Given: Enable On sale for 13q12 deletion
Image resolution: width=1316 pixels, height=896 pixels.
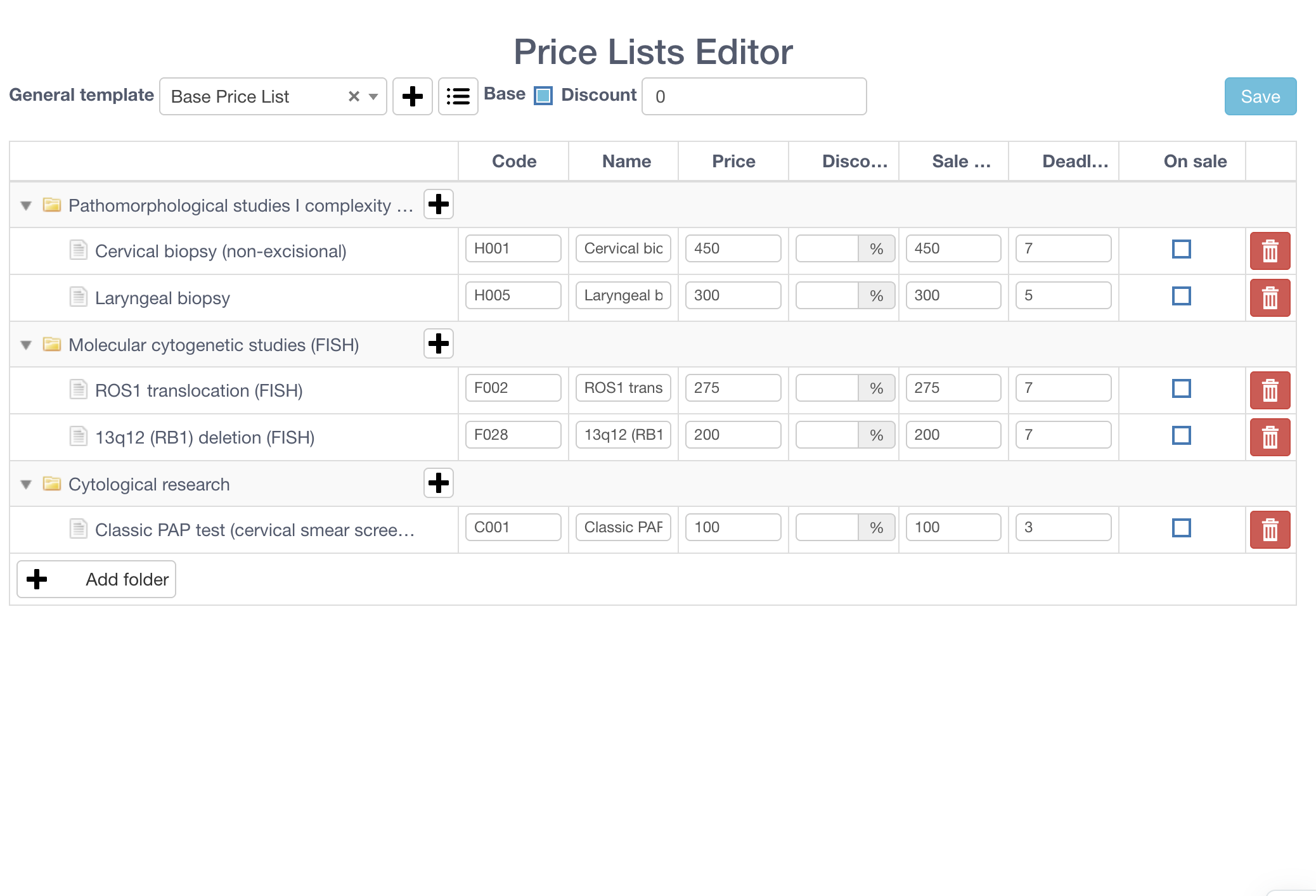Looking at the screenshot, I should (1182, 435).
